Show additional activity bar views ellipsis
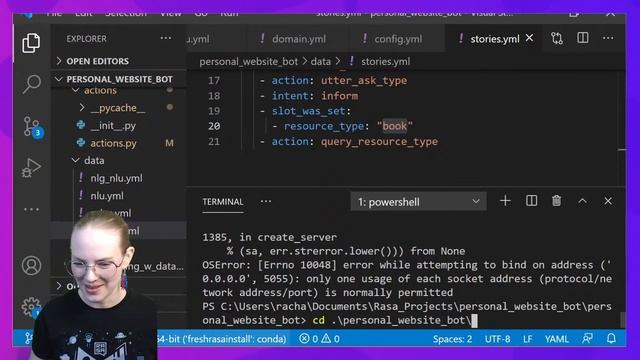This screenshot has height=360, width=640. pyautogui.click(x=31, y=209)
